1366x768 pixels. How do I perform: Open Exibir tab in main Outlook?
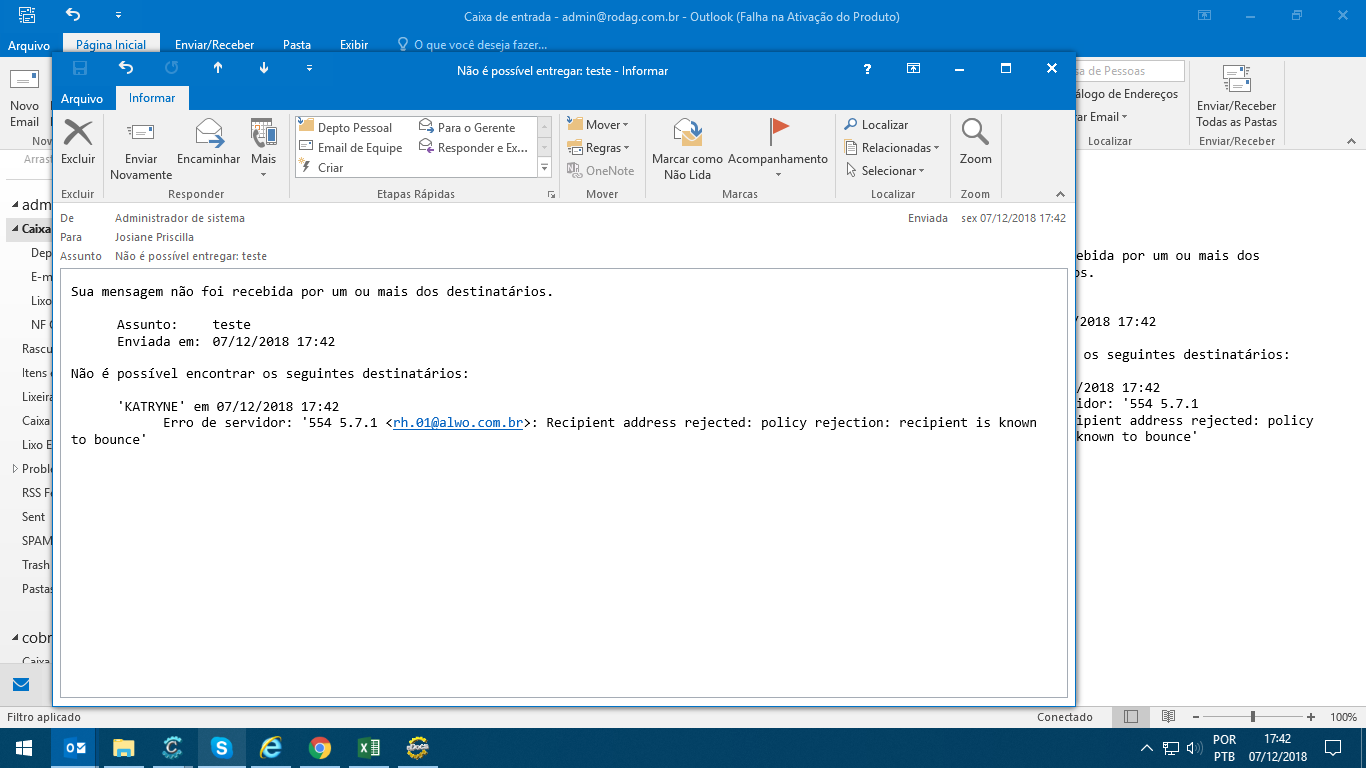coord(354,44)
